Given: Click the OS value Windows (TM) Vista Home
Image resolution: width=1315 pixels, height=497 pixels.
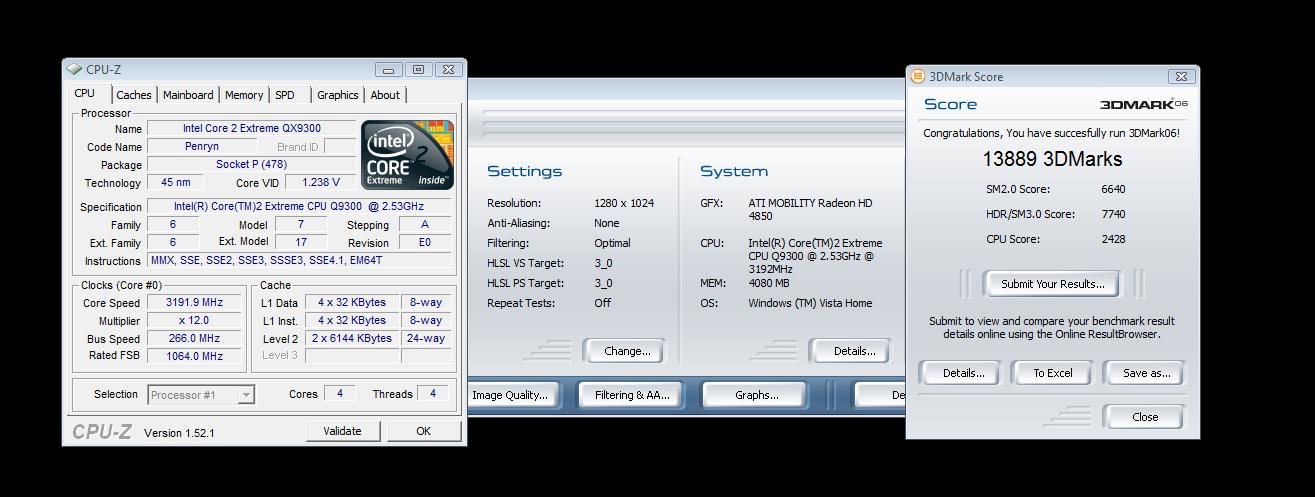Looking at the screenshot, I should coord(810,303).
